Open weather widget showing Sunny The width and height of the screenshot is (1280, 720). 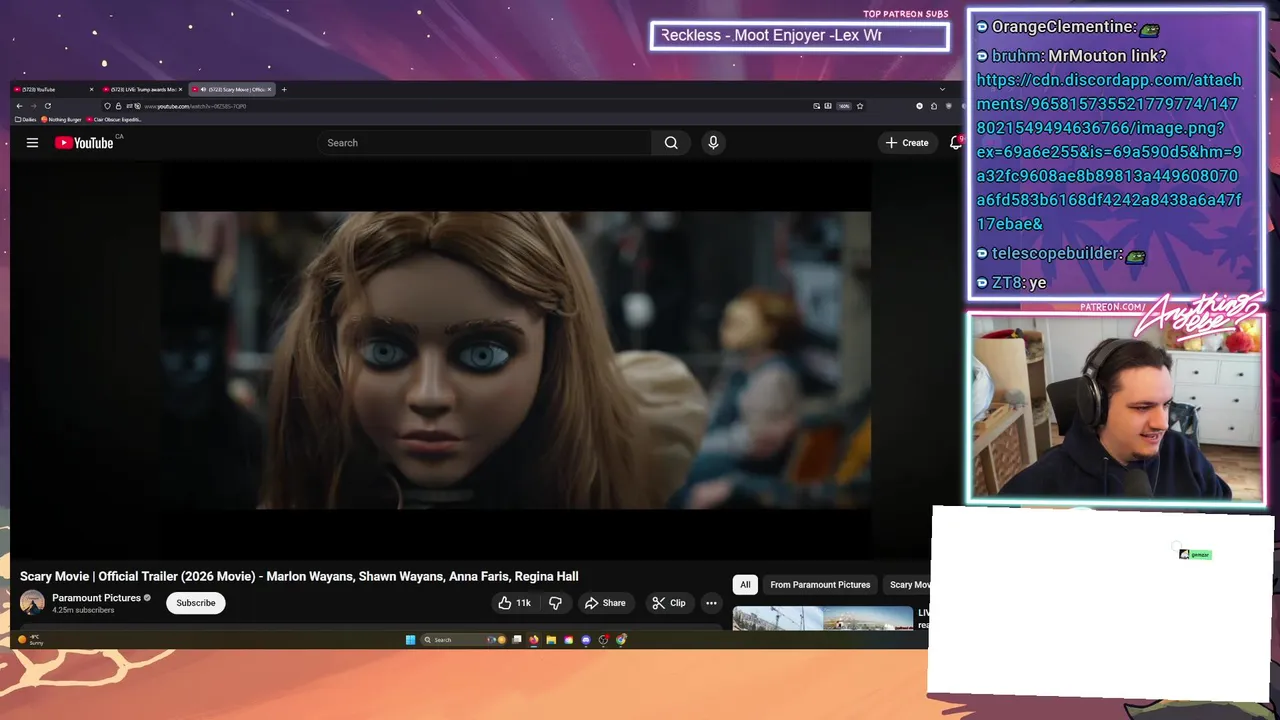pyautogui.click(x=30, y=640)
